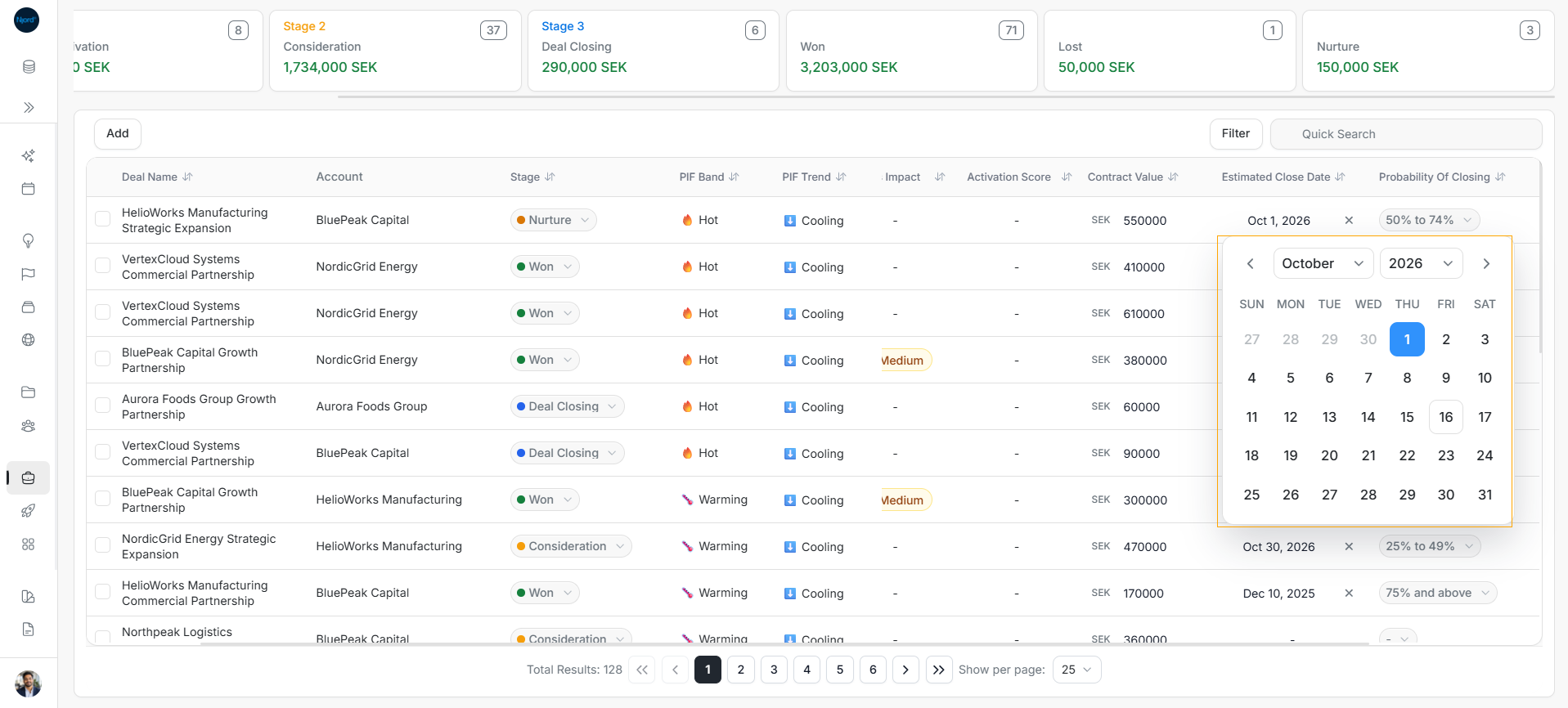Click the Add button
1568x708 pixels.
point(118,134)
